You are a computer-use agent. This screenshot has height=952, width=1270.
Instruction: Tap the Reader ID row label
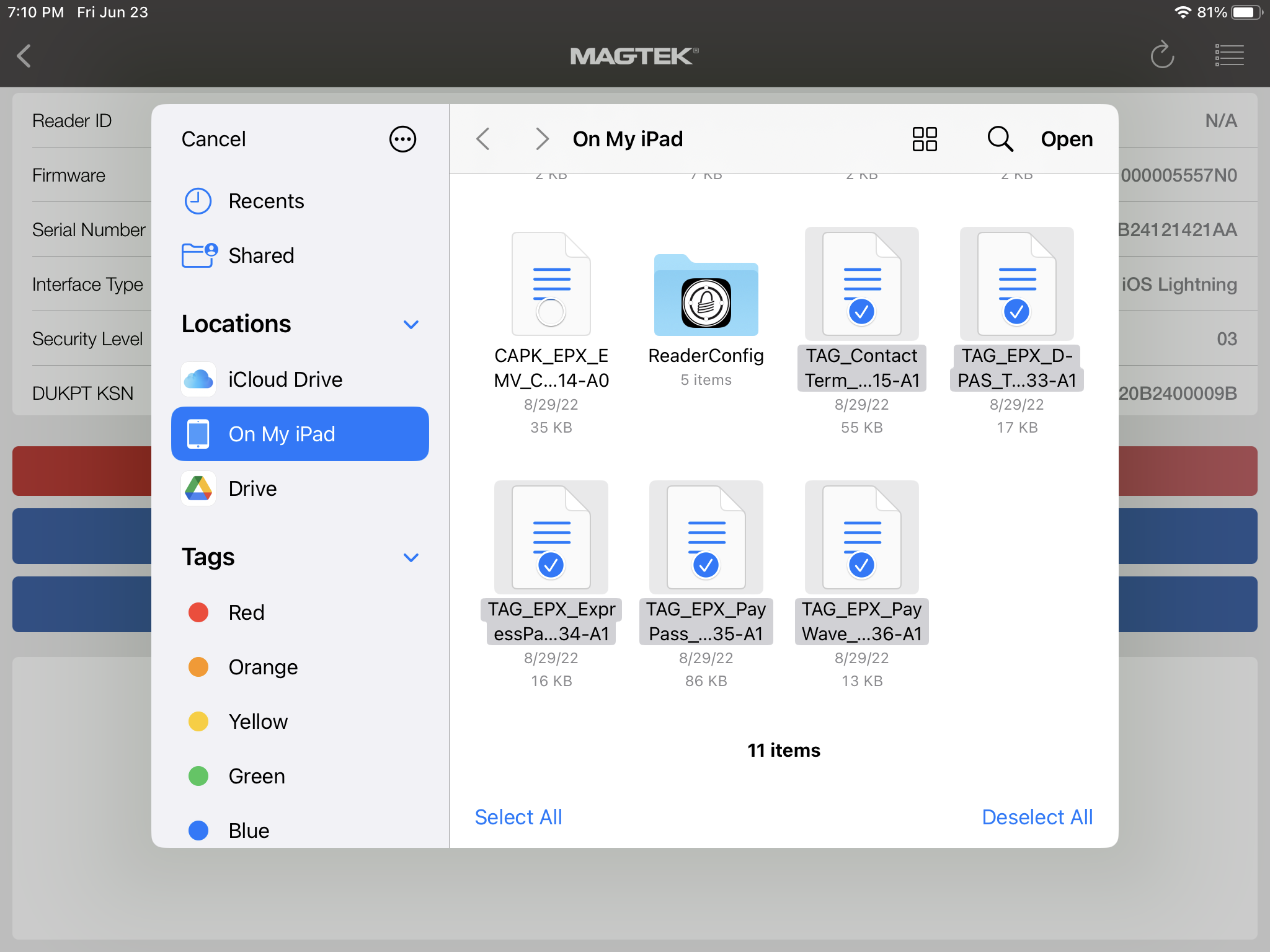pyautogui.click(x=72, y=121)
